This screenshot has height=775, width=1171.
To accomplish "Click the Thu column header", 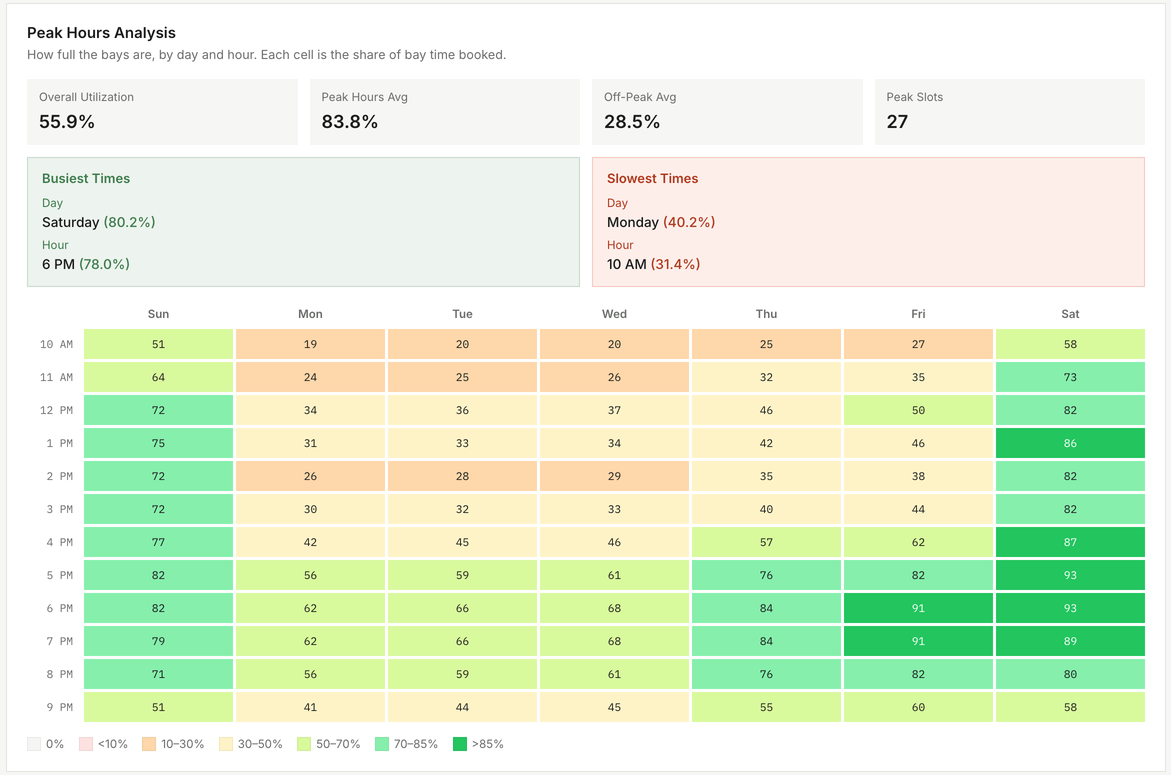I will (x=766, y=314).
